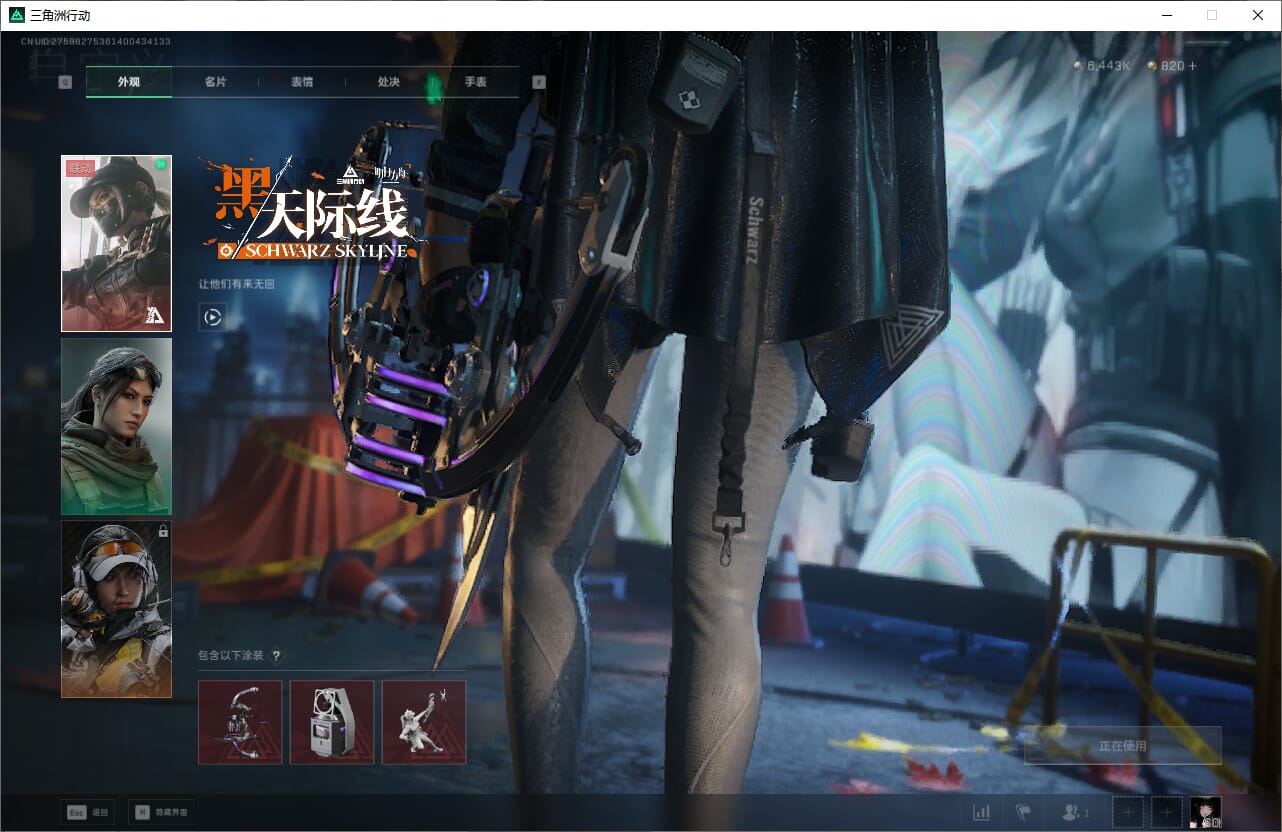Open the 手表 tab
Screen dimensions: 1282x832
[475, 82]
